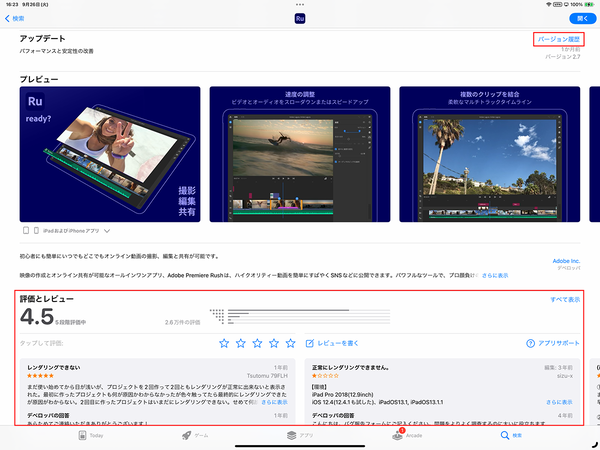The height and width of the screenshot is (450, 600).
Task: Open the Adobe Inc. developer page
Action: click(566, 262)
